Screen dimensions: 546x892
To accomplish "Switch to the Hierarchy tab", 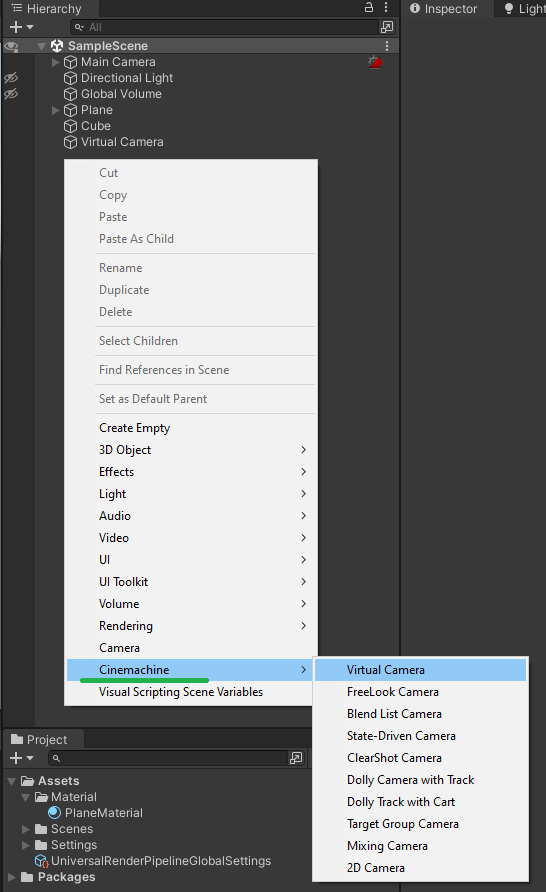I will point(48,9).
